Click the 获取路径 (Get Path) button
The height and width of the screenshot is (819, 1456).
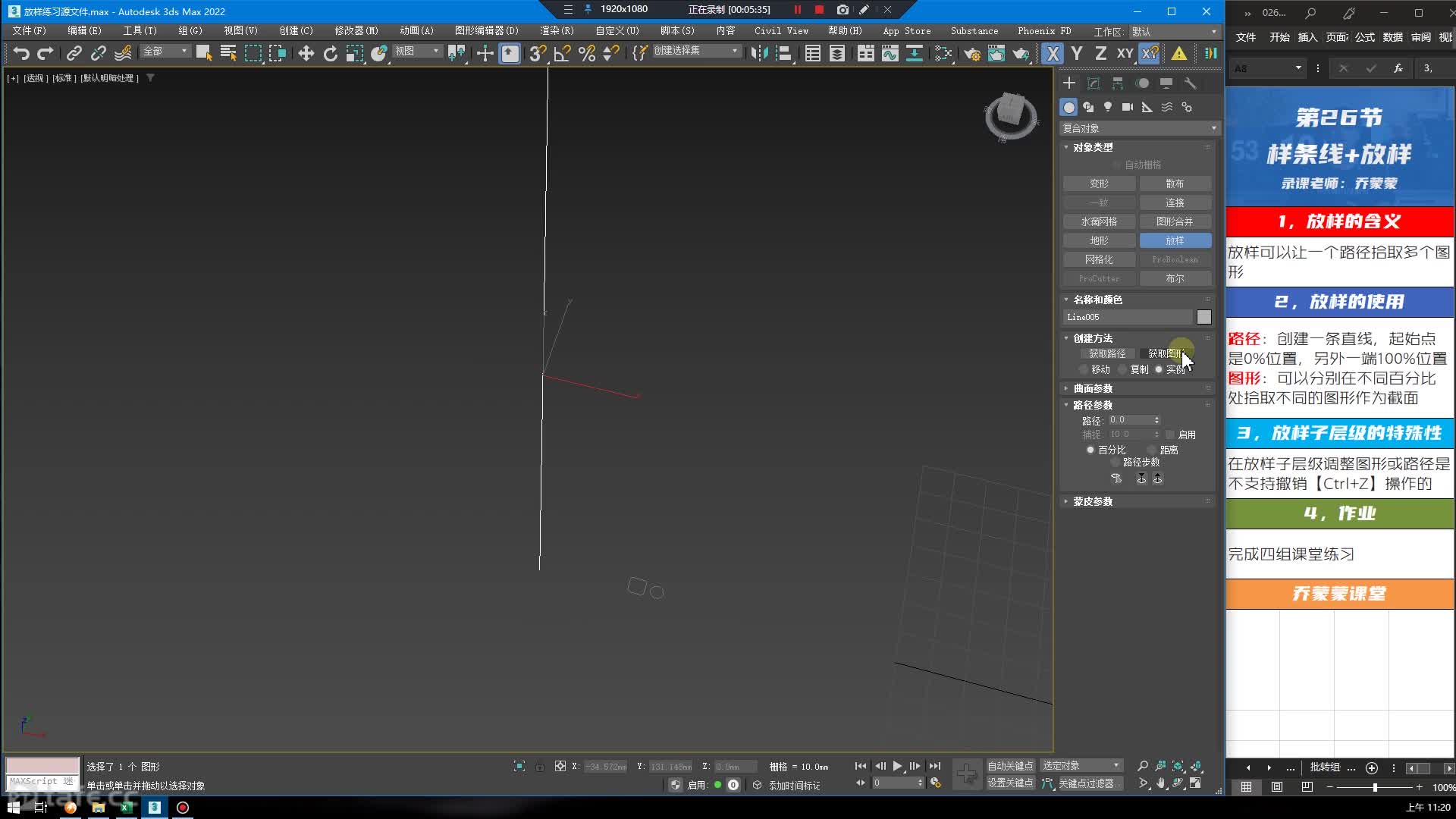[x=1107, y=353]
